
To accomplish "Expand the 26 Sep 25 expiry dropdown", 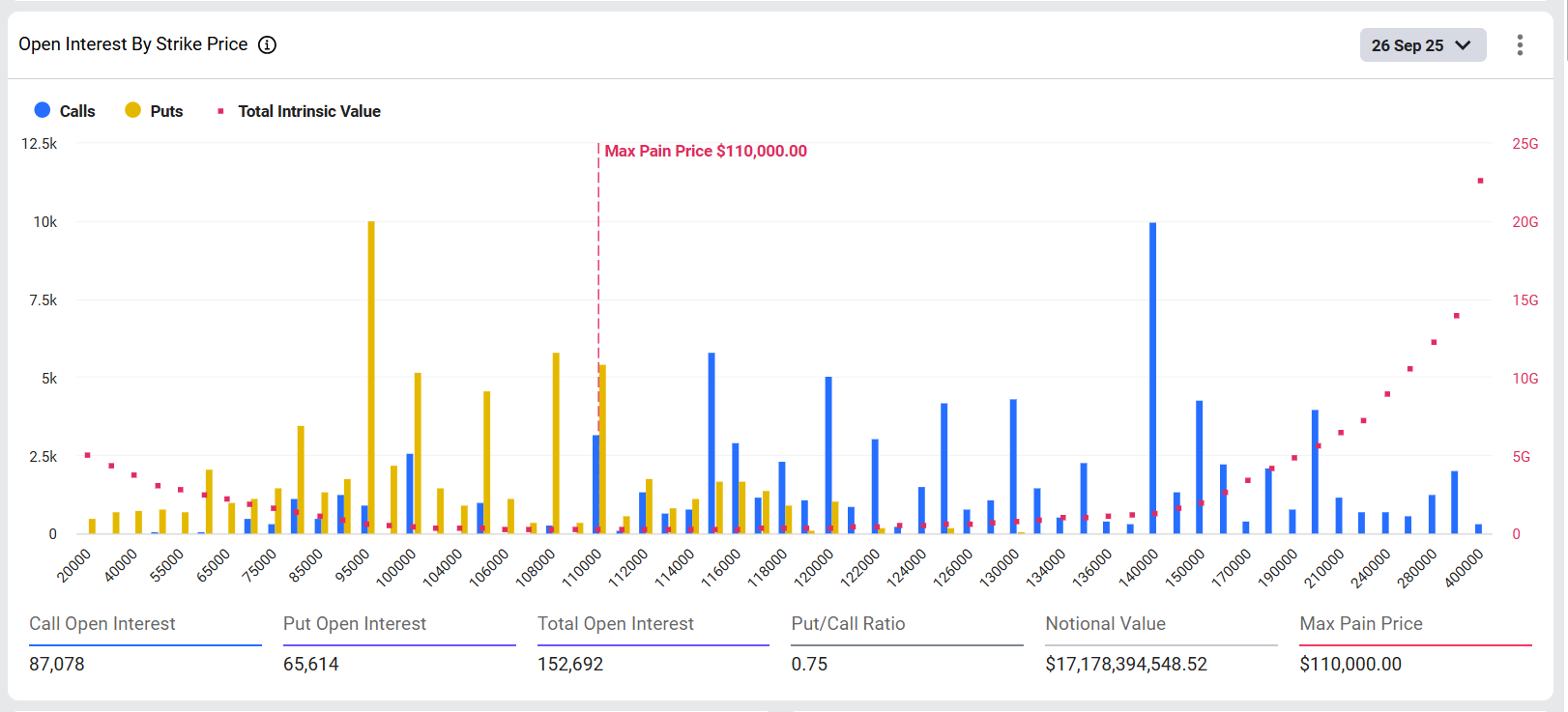I will [1408, 45].
